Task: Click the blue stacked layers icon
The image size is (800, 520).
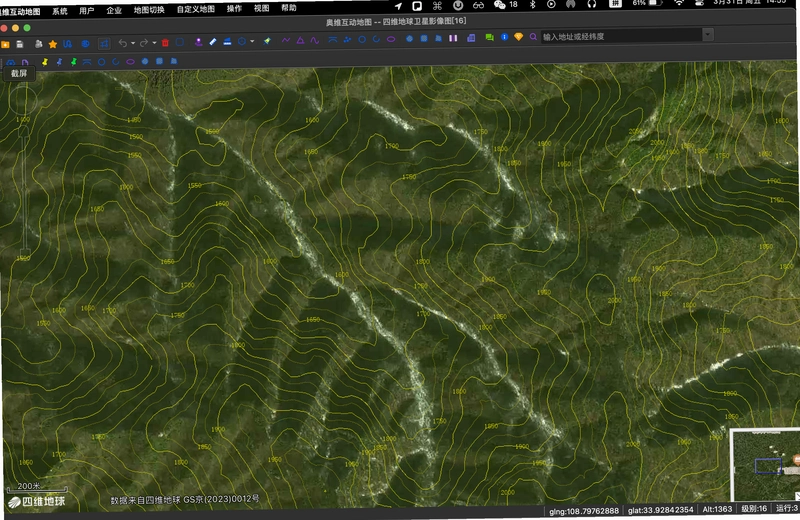Action: click(x=228, y=41)
